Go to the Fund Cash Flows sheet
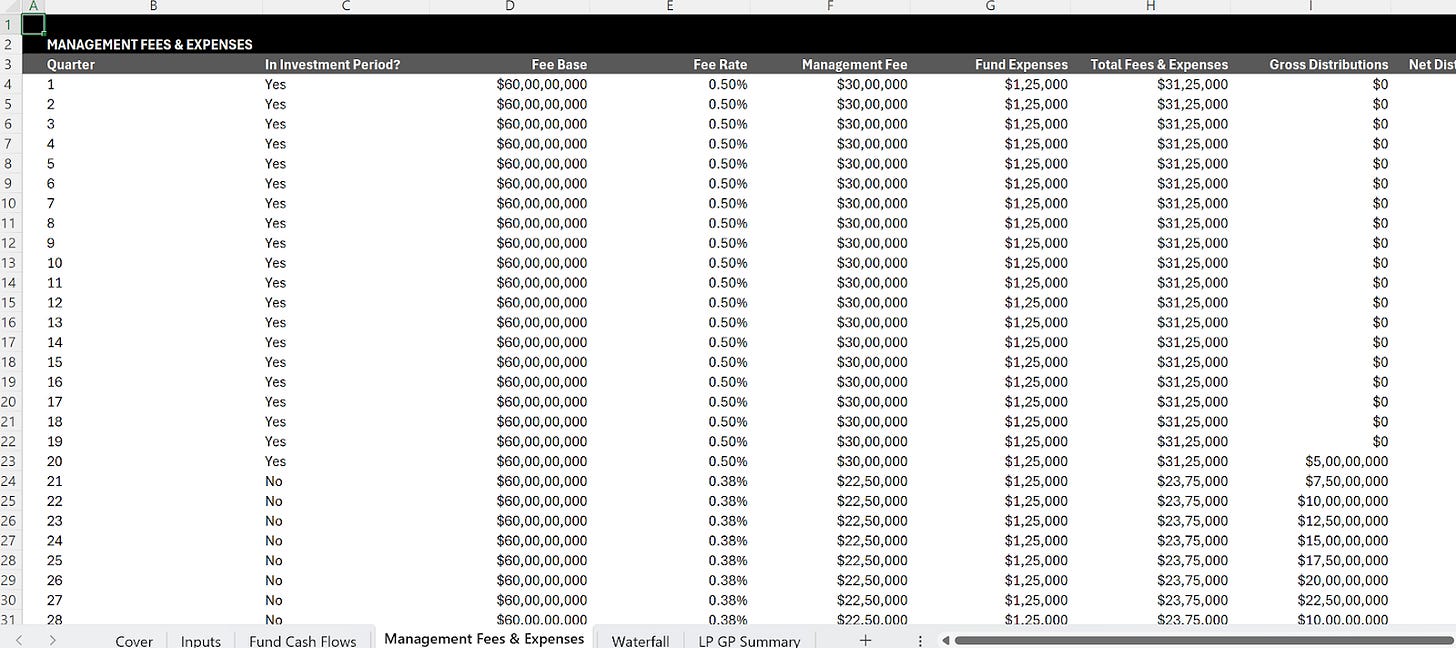This screenshot has height=648, width=1456. (x=302, y=640)
